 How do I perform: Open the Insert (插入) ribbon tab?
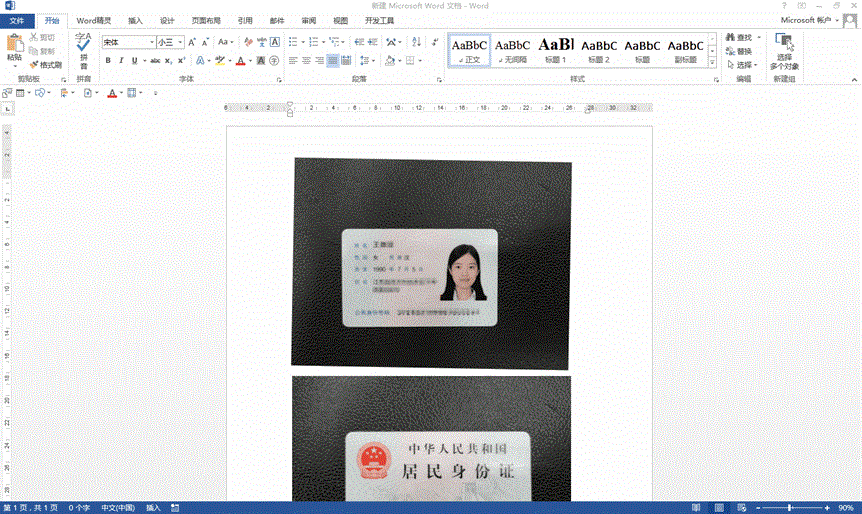pos(135,20)
